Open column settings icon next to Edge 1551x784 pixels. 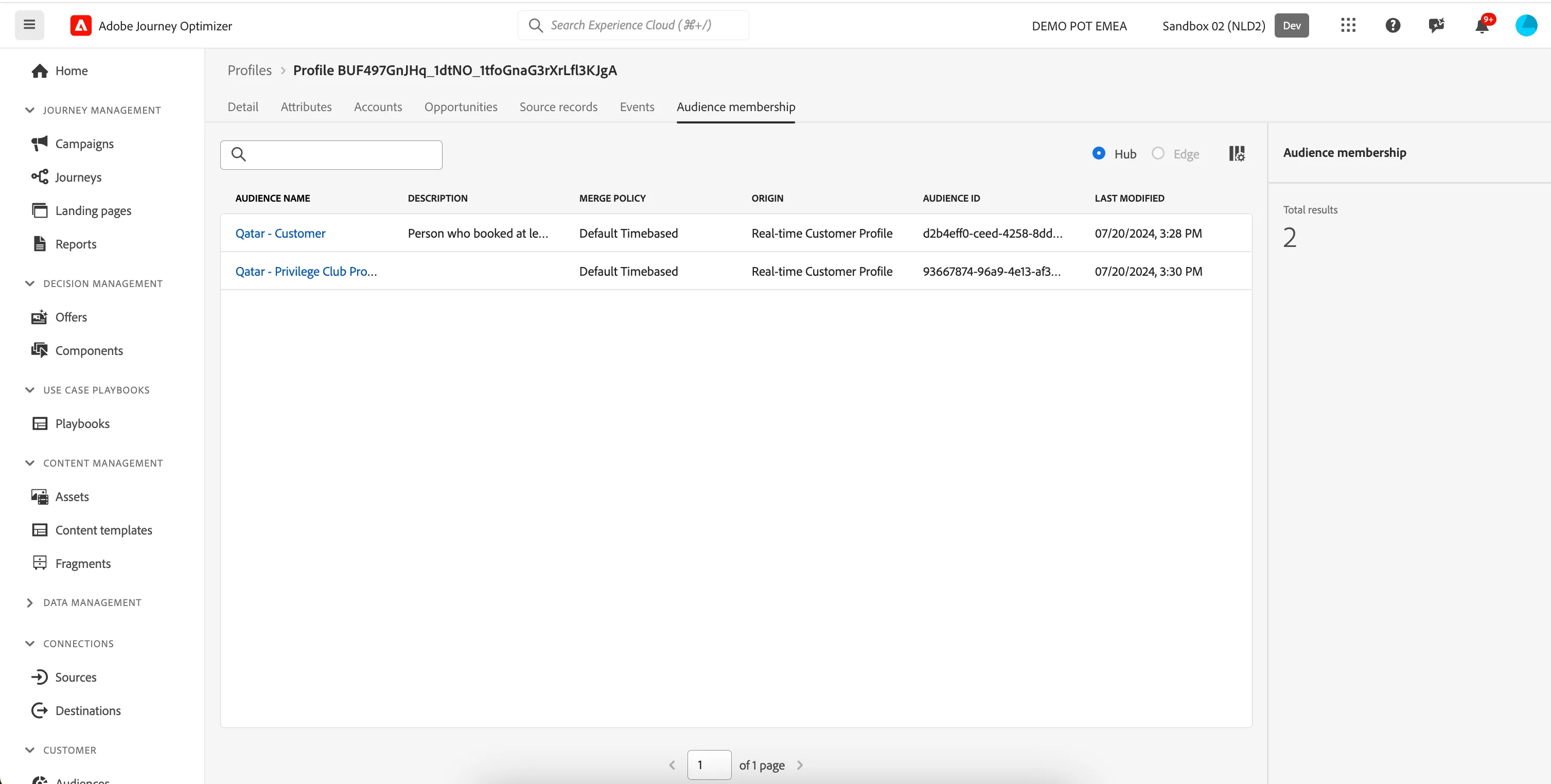pyautogui.click(x=1237, y=153)
